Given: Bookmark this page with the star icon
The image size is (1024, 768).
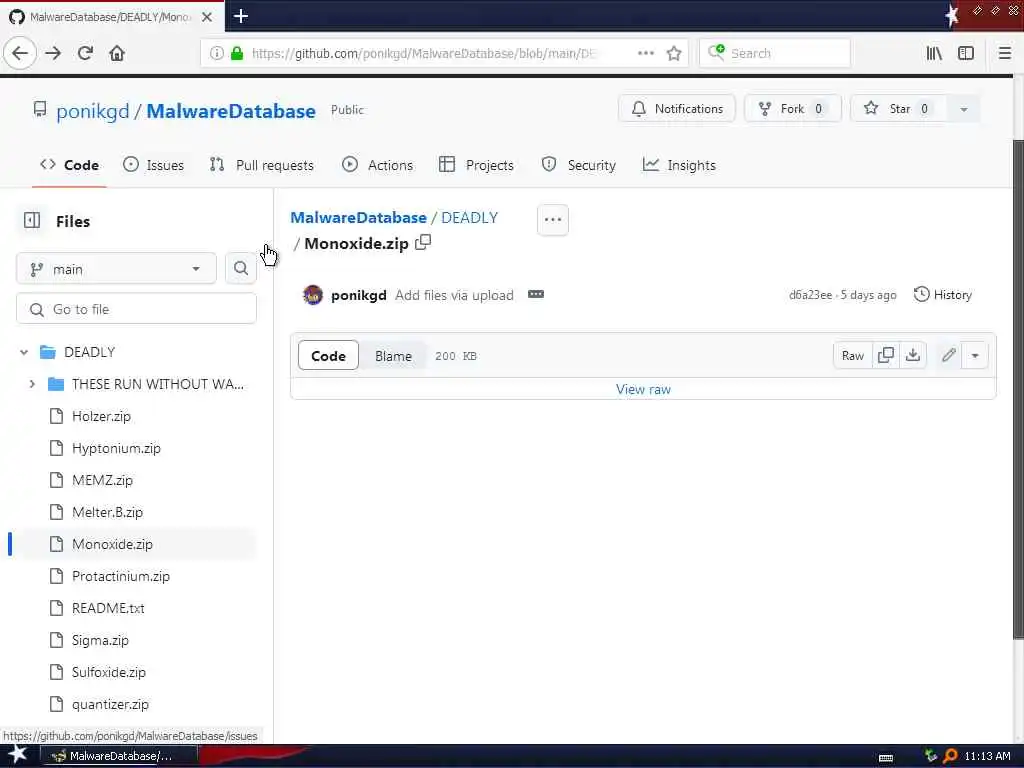Looking at the screenshot, I should tap(674, 53).
